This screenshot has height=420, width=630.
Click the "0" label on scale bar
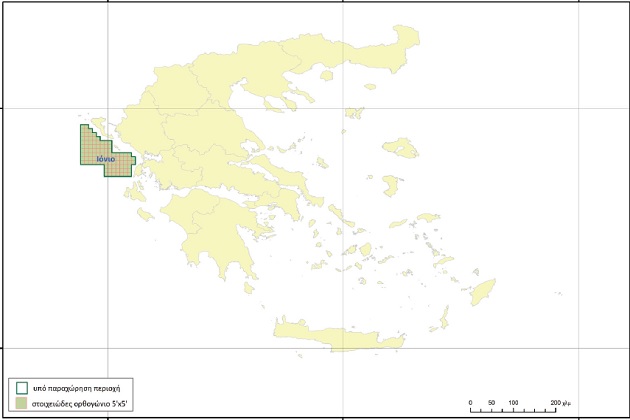coord(470,403)
